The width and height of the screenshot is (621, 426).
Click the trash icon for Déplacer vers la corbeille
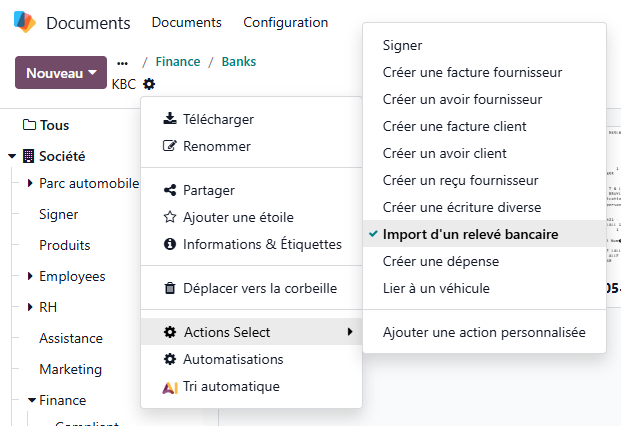[169, 288]
